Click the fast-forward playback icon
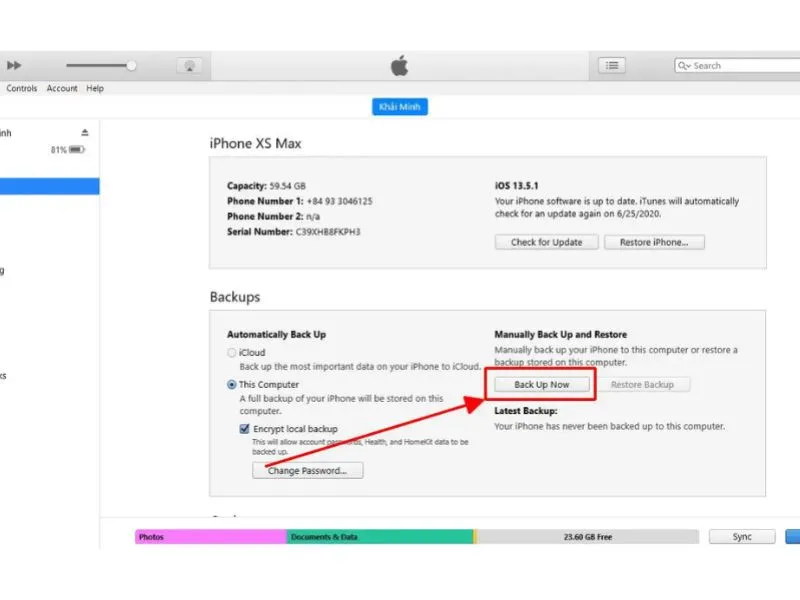The width and height of the screenshot is (800, 600). (x=14, y=65)
